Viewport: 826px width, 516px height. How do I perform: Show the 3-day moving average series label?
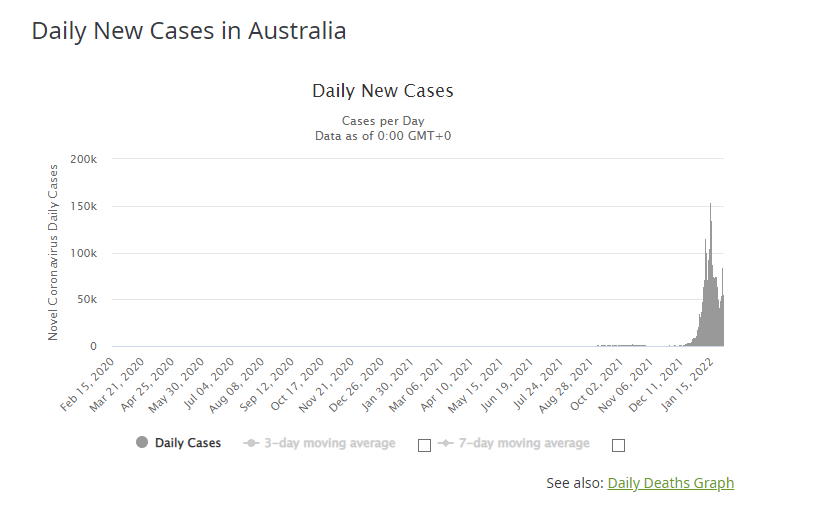pos(329,443)
